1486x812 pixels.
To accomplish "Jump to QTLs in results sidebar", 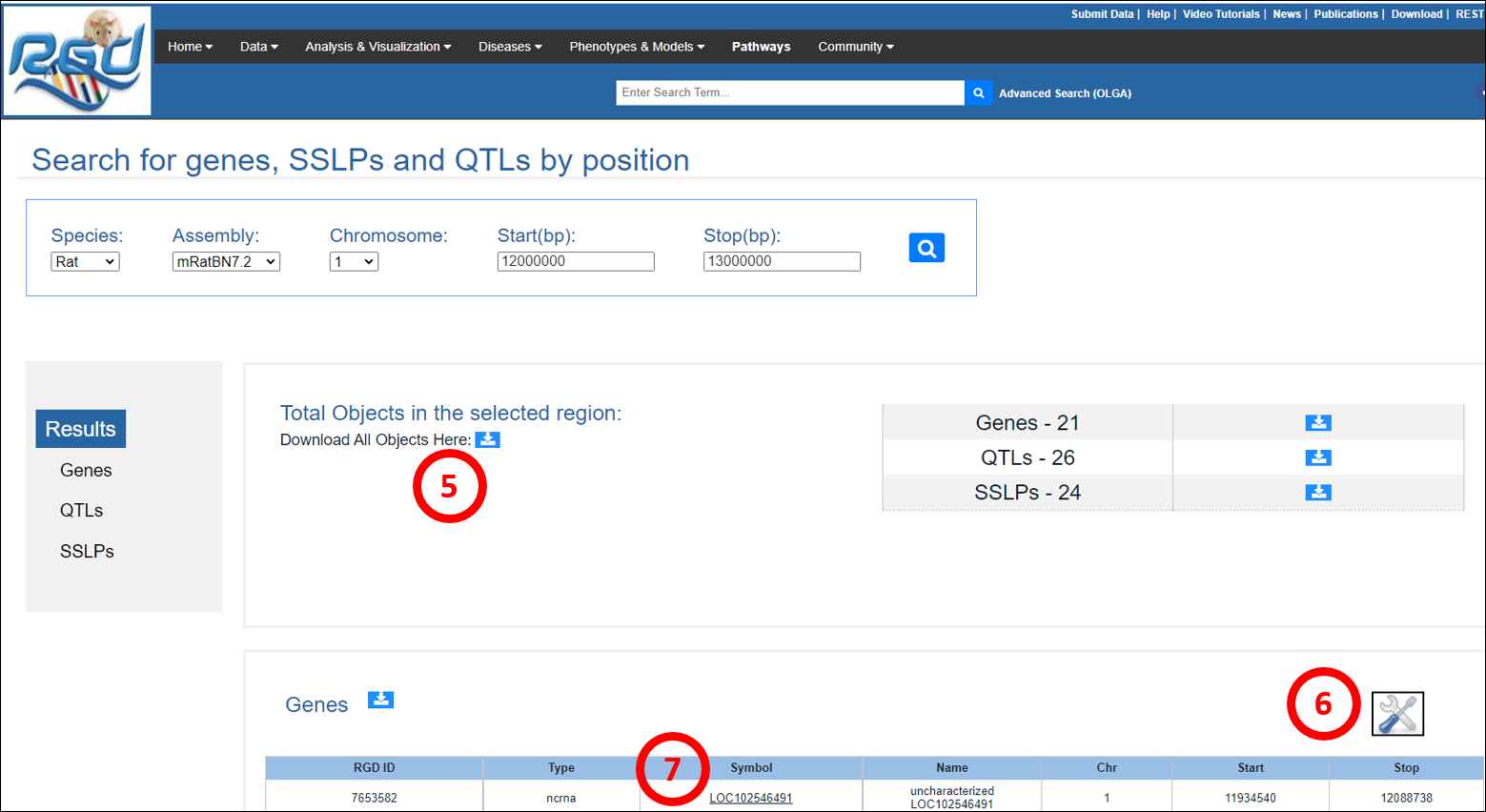I will pyautogui.click(x=81, y=510).
